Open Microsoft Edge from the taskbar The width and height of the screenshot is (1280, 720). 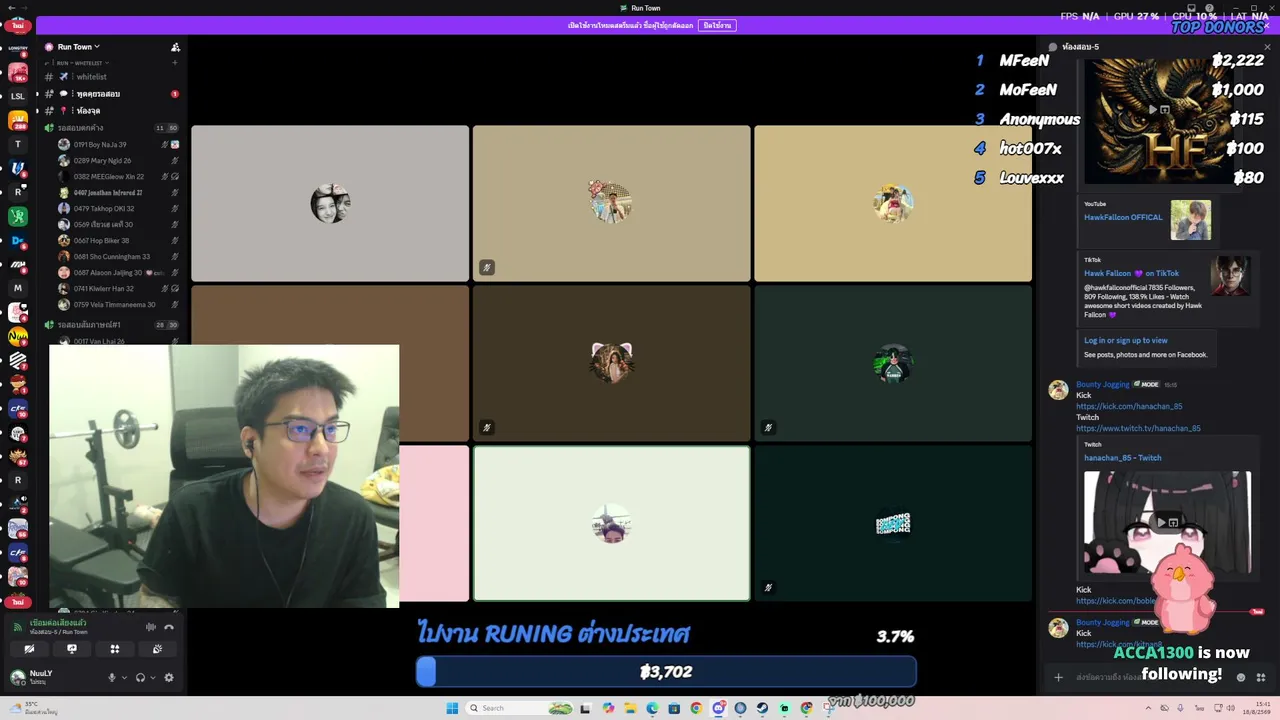pyautogui.click(x=652, y=708)
